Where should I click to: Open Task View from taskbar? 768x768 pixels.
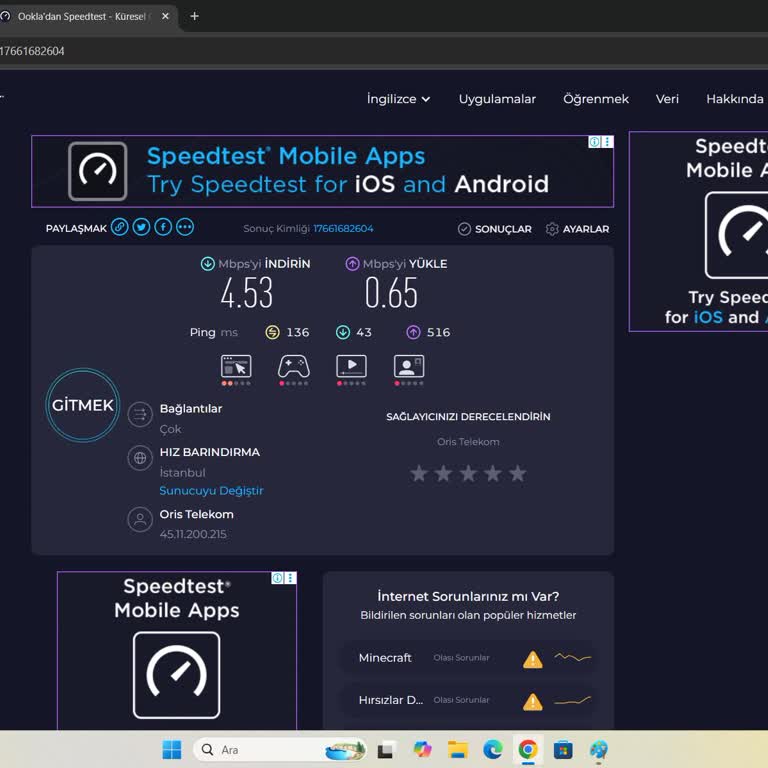[x=385, y=749]
